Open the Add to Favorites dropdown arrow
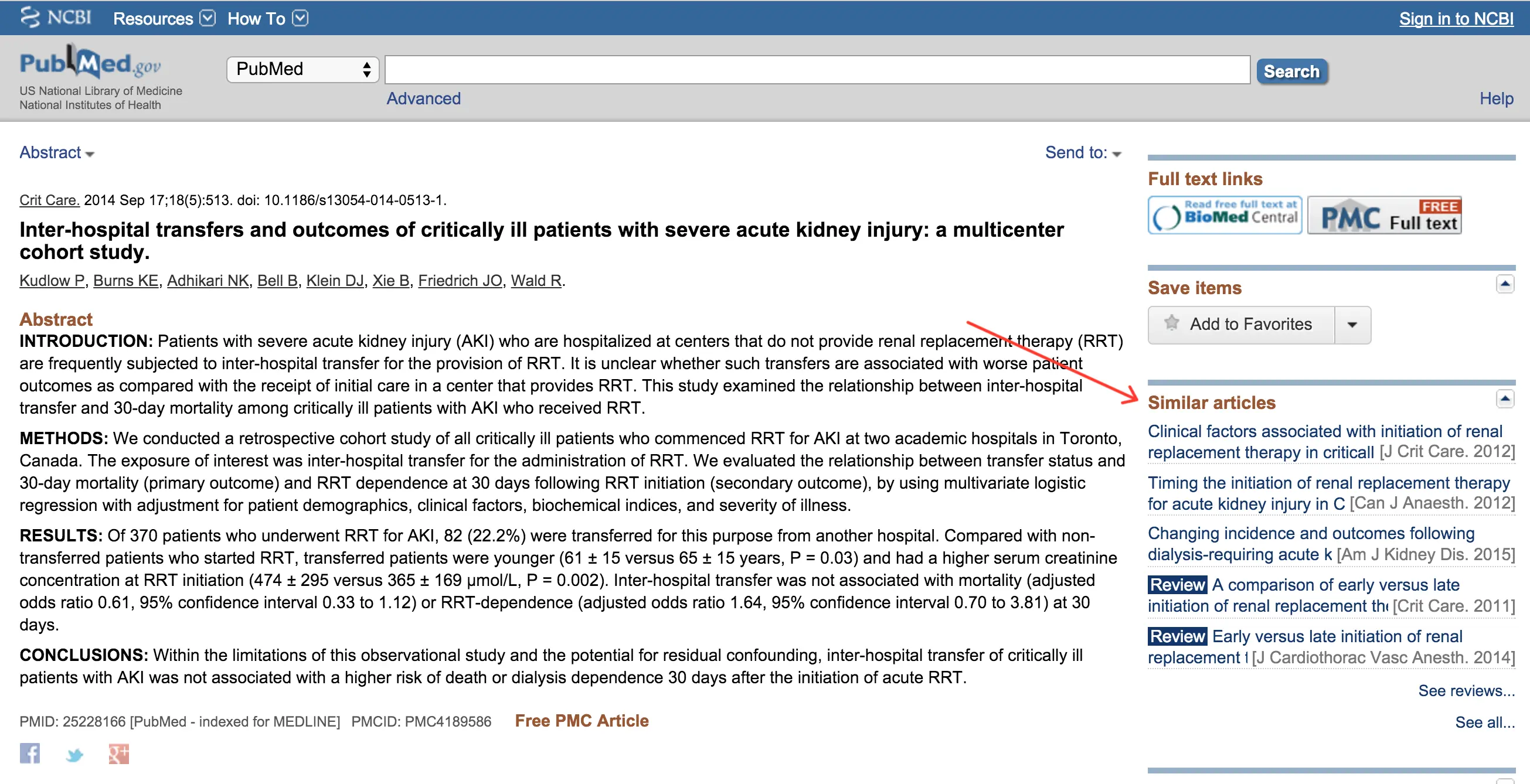Screen dimensions: 1530x784 (x=1353, y=324)
